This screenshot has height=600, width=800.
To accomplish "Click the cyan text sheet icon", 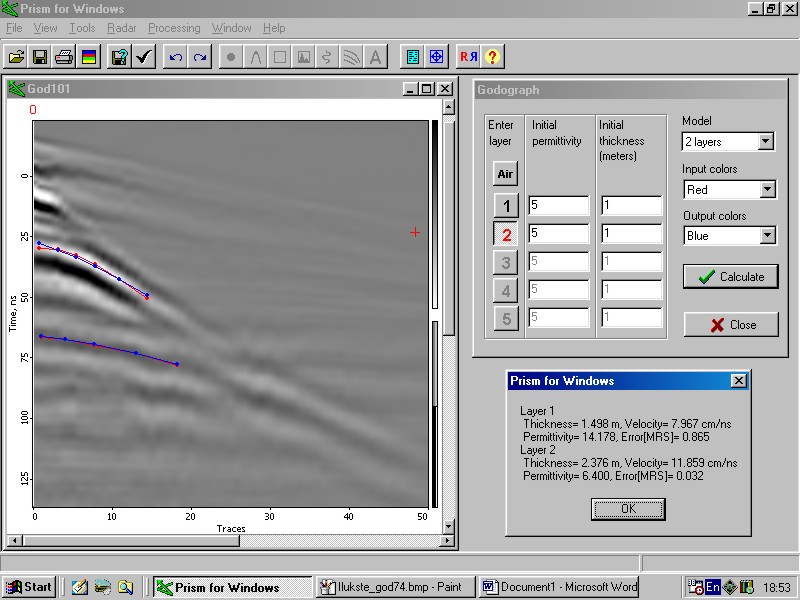I will pyautogui.click(x=413, y=57).
